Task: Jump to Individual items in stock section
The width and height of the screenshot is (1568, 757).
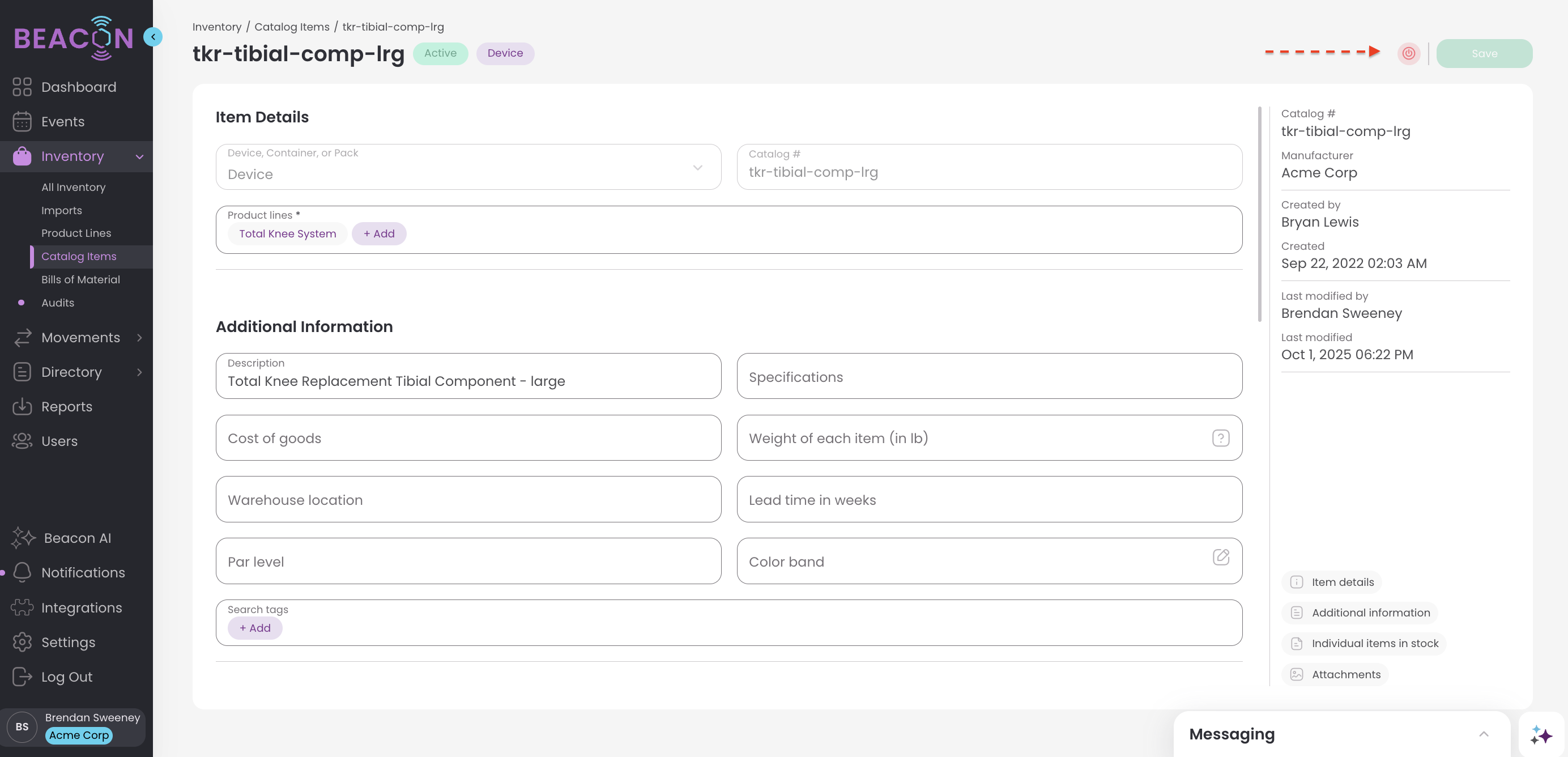Action: point(1374,644)
